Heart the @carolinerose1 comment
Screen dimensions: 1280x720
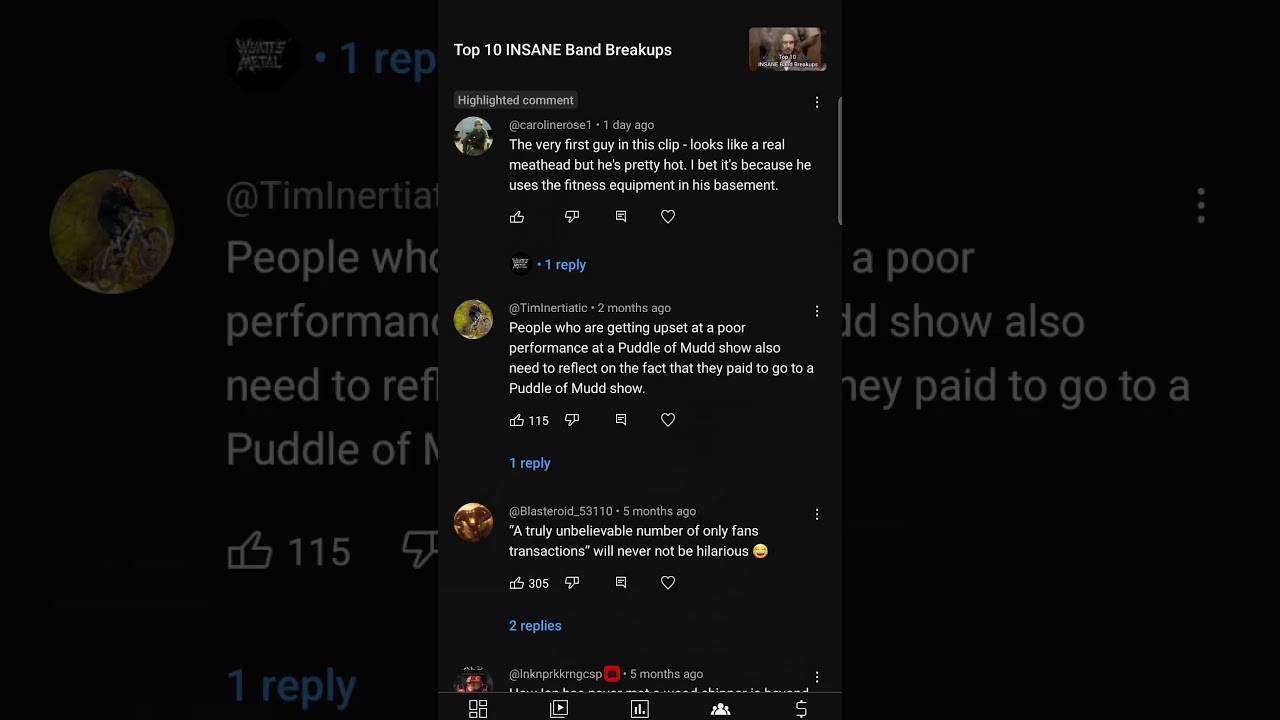(x=668, y=217)
